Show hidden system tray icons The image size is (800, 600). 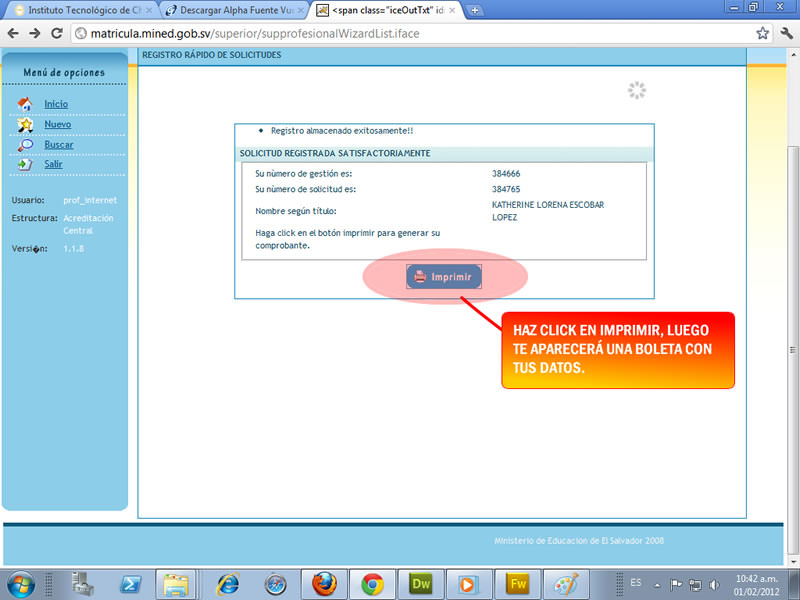(659, 583)
